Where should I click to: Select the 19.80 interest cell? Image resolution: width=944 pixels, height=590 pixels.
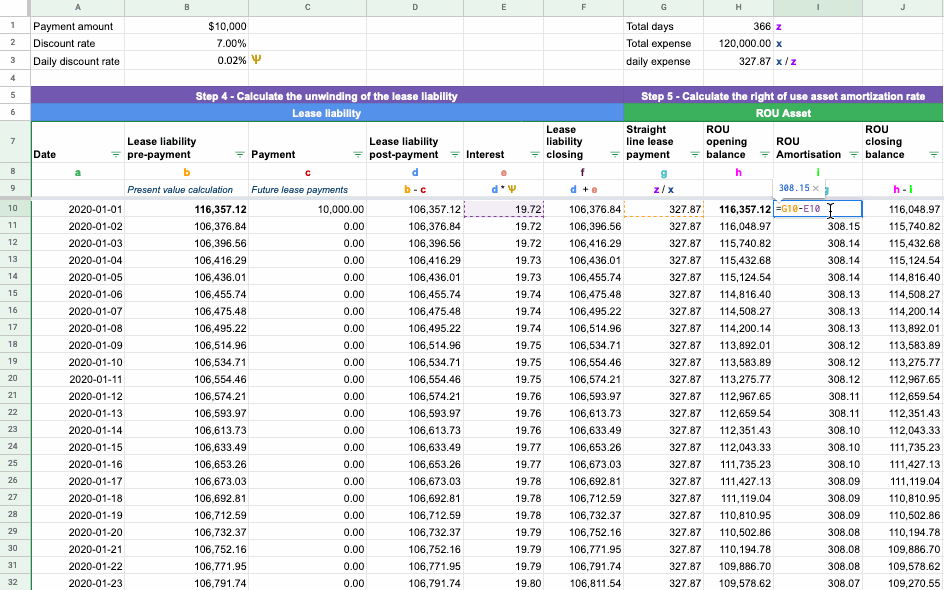[x=503, y=583]
